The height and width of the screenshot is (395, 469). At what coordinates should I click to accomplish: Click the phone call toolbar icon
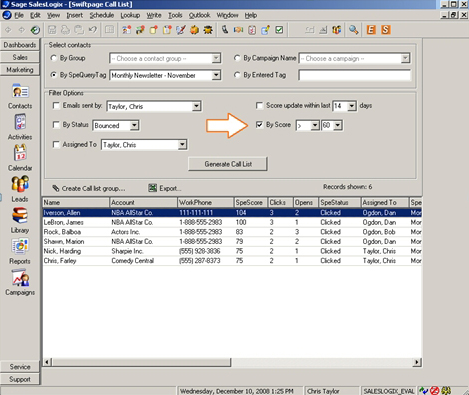click(x=225, y=30)
